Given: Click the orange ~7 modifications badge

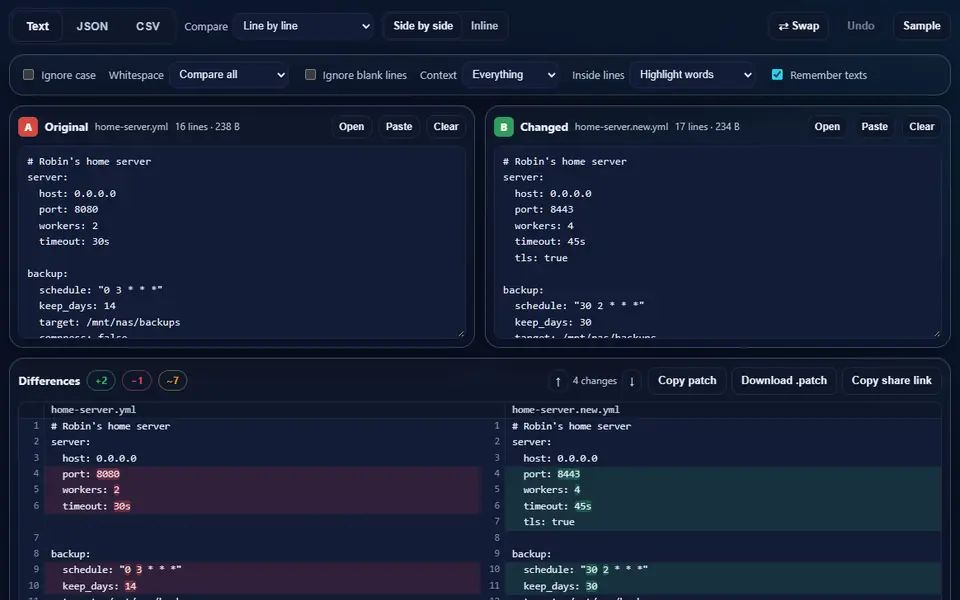Looking at the screenshot, I should pos(173,381).
